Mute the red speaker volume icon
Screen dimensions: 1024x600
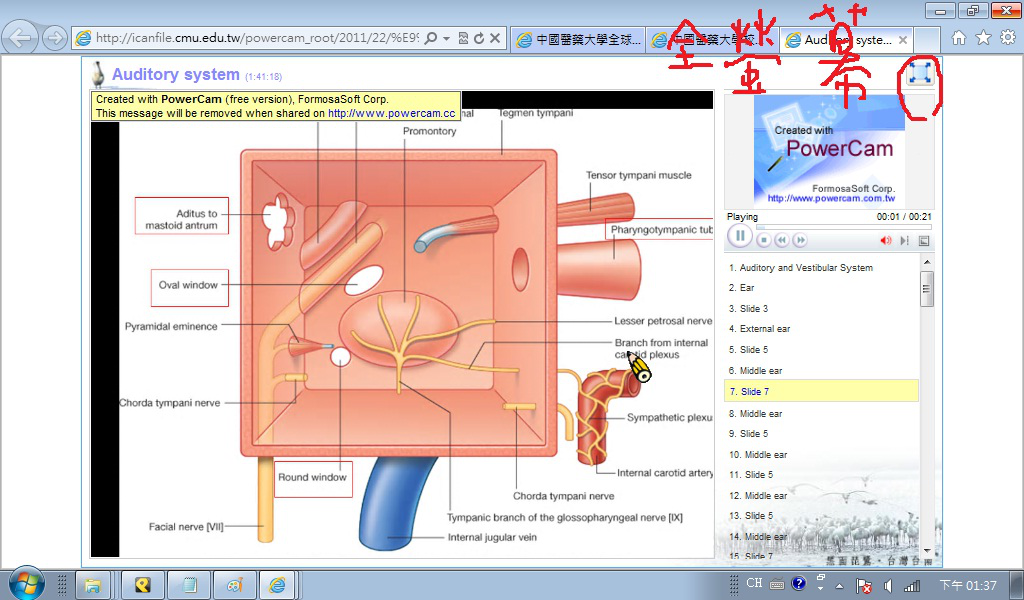885,240
